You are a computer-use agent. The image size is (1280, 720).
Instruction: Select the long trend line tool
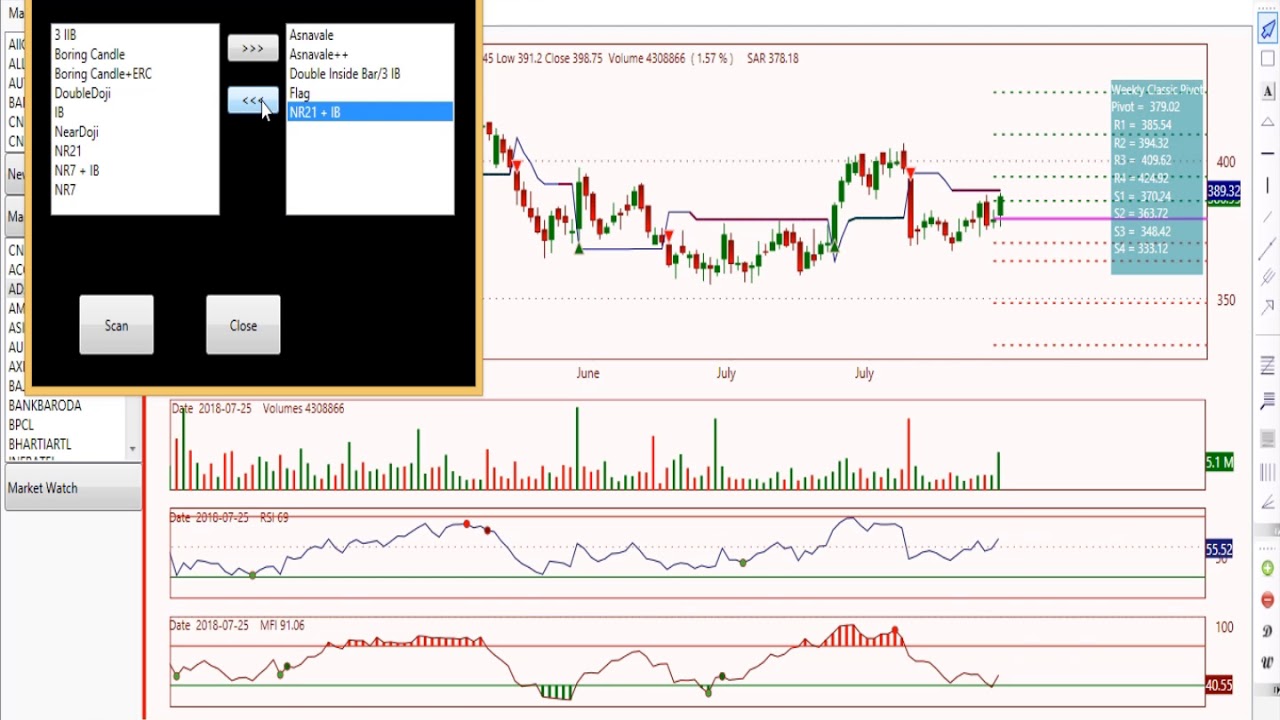coord(1268,246)
